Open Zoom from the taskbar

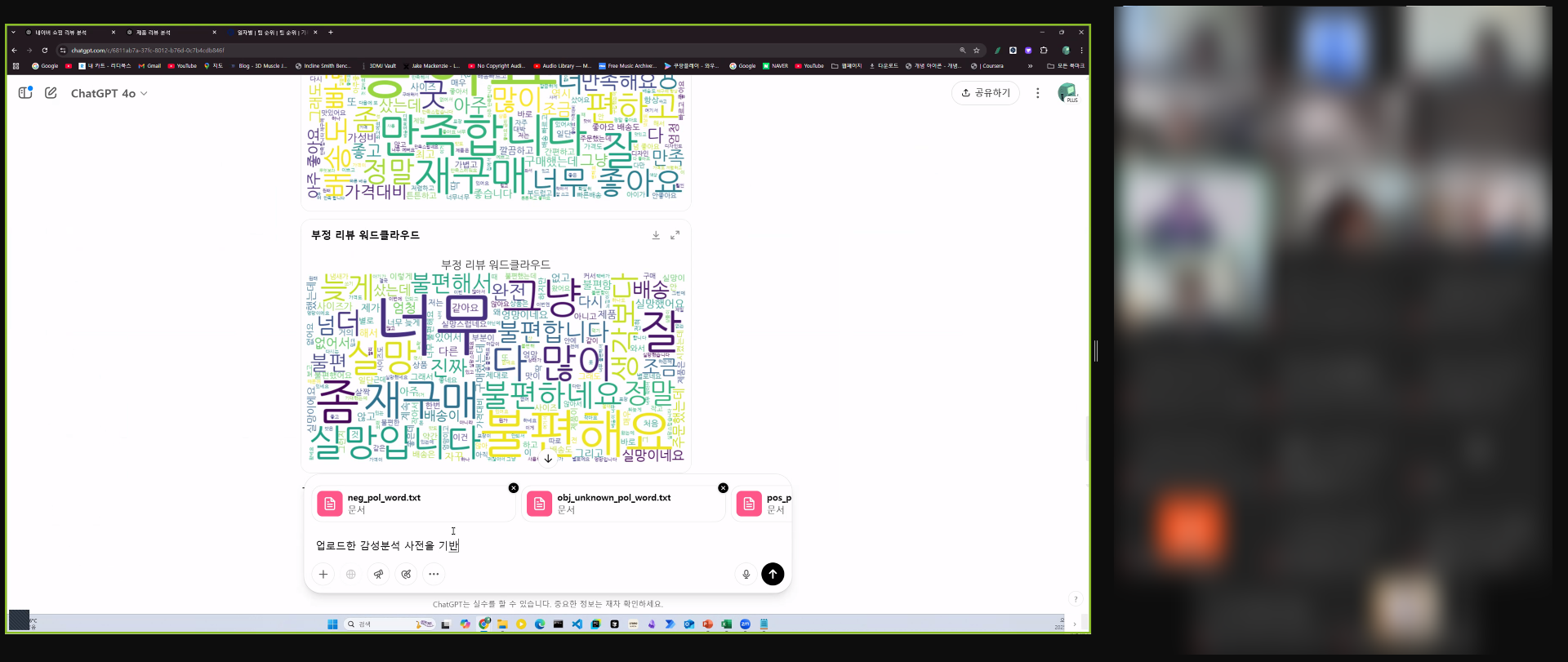pos(745,624)
